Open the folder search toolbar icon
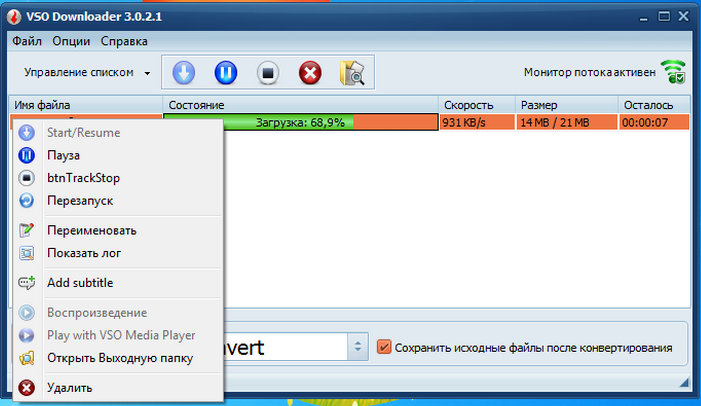This screenshot has height=406, width=701. tap(352, 73)
